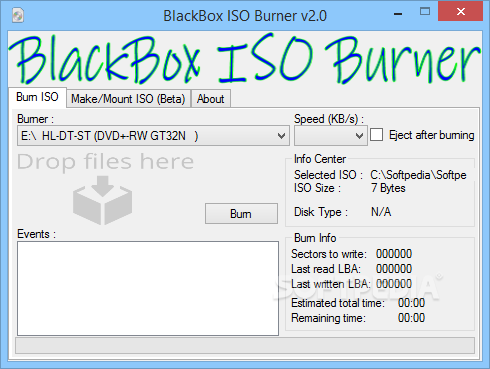The height and width of the screenshot is (369, 490).
Task: Click the Events label
Action: point(36,234)
